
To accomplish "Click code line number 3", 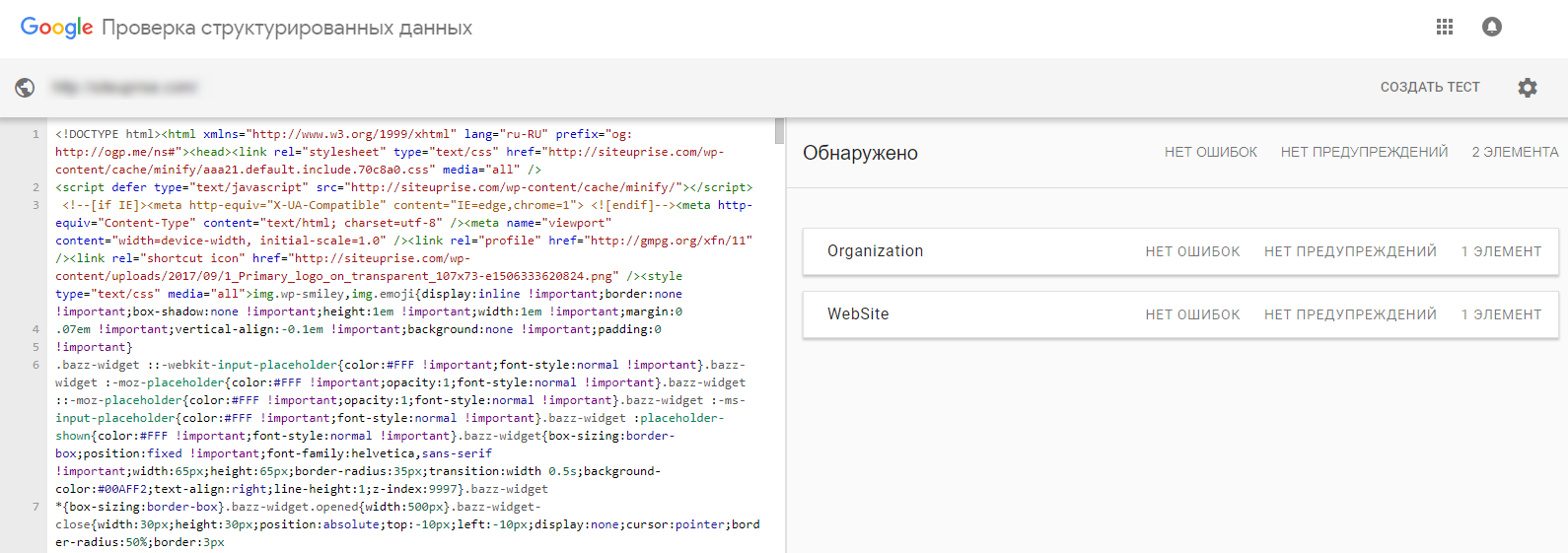I will click(36, 205).
